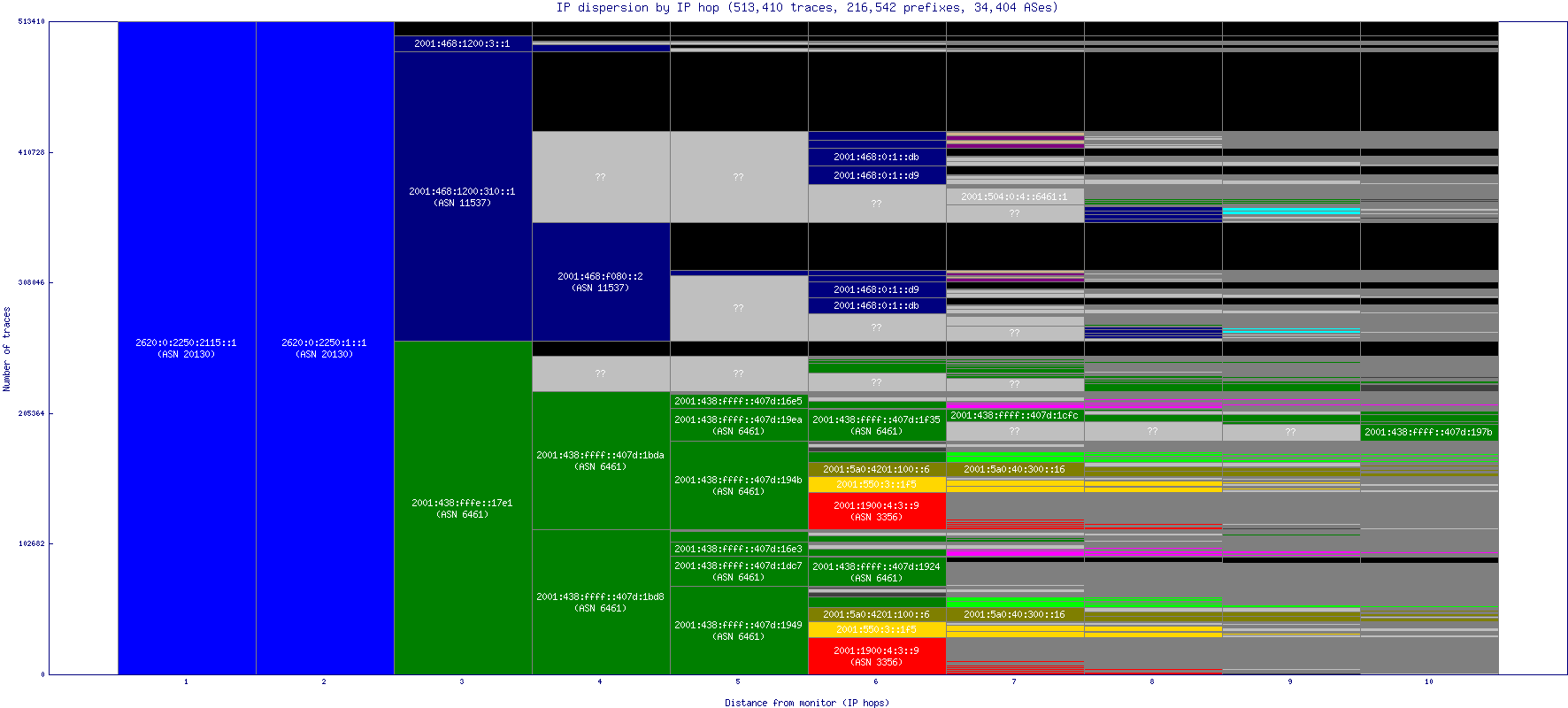
Task: Select block 2001:468:1200:310::1 (ASN 11537)
Action: [463, 196]
